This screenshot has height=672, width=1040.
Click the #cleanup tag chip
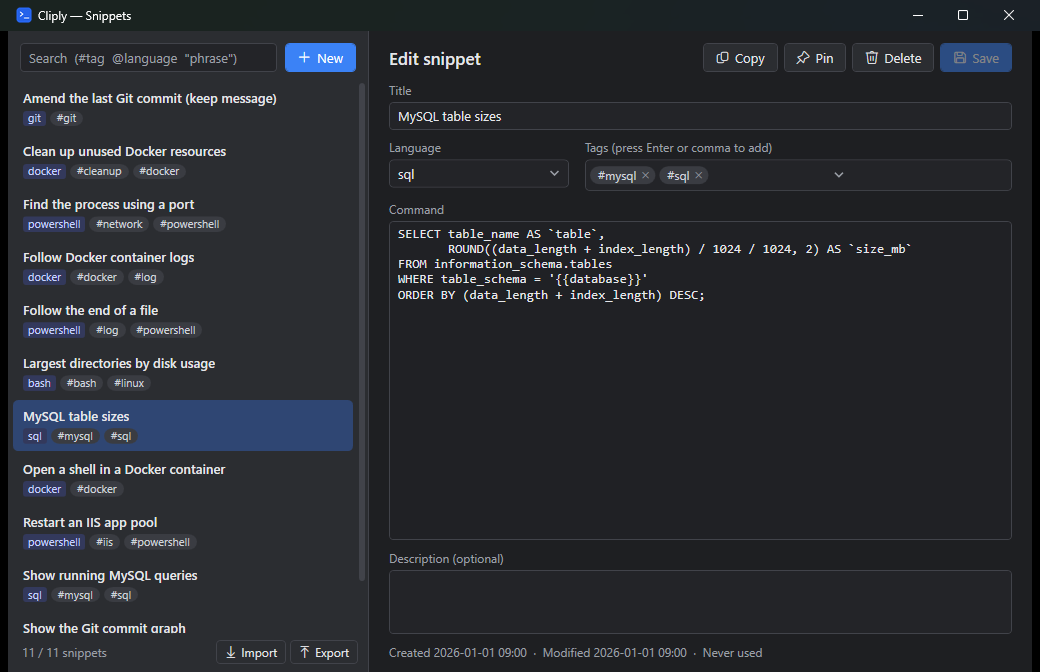click(99, 171)
